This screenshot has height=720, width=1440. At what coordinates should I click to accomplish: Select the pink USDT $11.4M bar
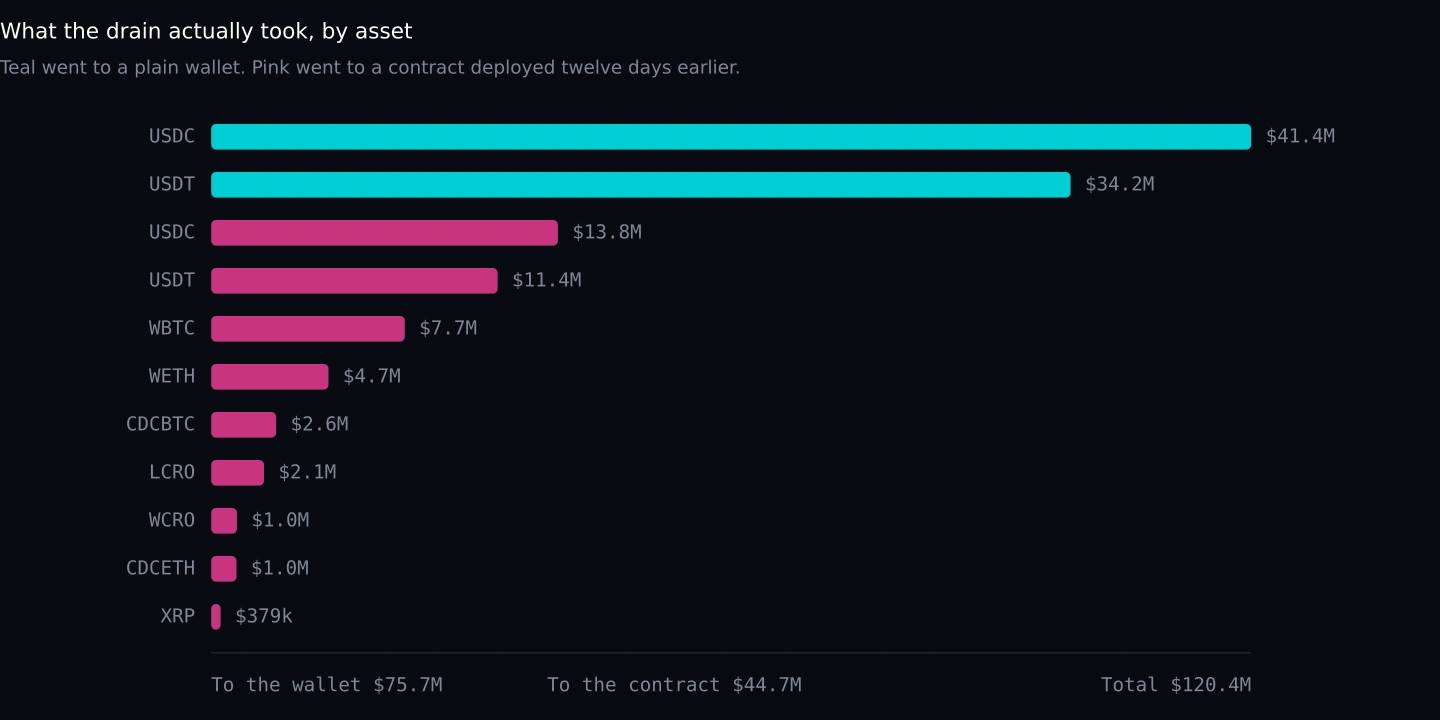(354, 281)
